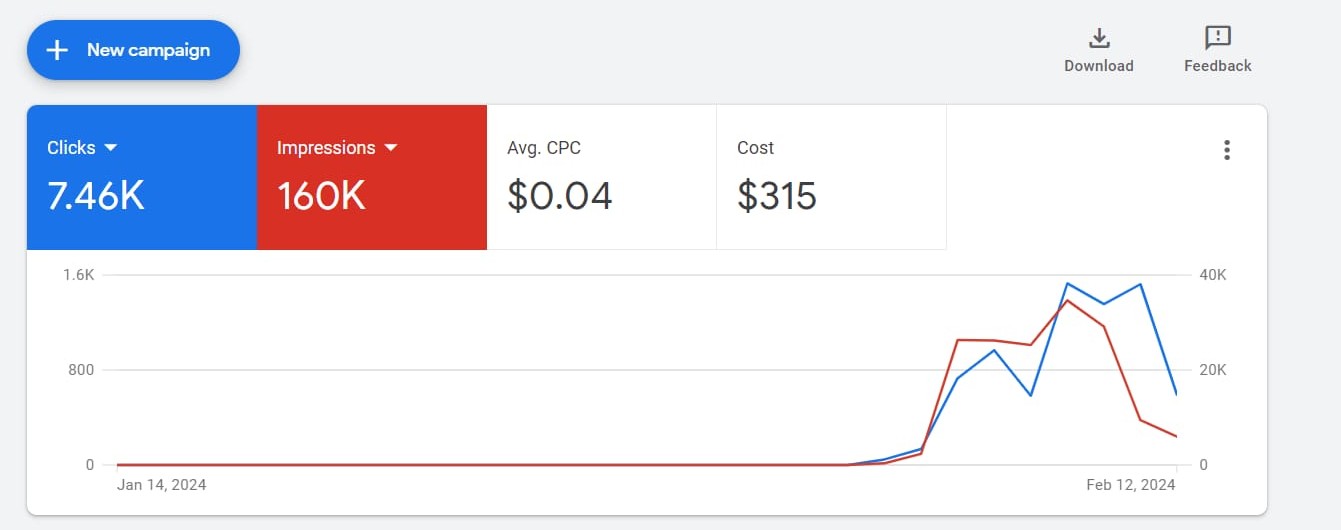1341x530 pixels.
Task: Click the 1.6K left axis label
Action: coord(77,275)
